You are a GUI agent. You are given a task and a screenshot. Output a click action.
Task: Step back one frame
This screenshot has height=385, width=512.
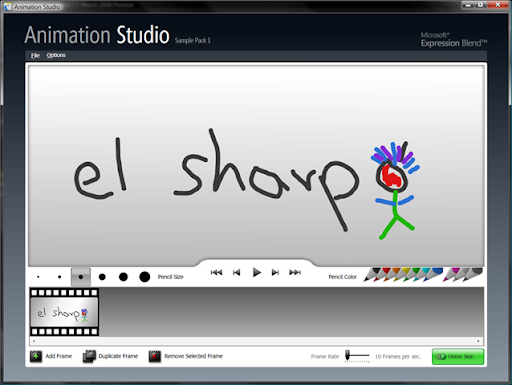click(x=236, y=273)
